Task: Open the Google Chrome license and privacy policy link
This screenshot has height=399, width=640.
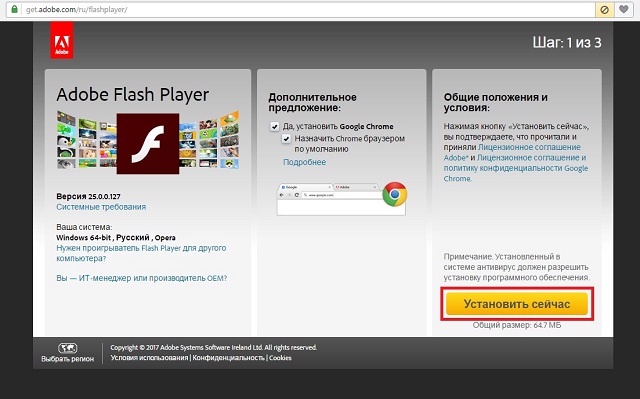Action: point(516,168)
